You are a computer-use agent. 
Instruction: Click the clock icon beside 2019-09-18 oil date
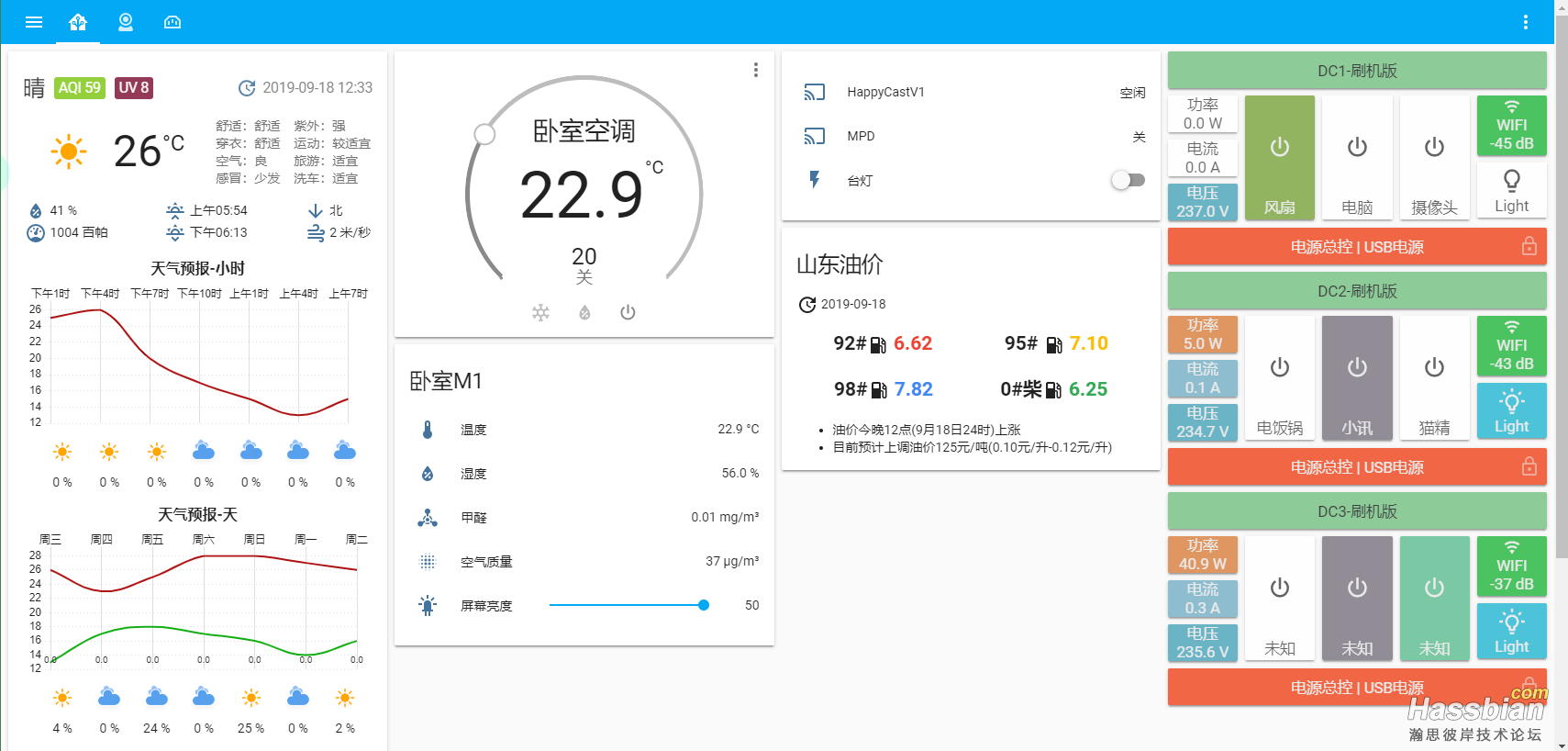(807, 304)
